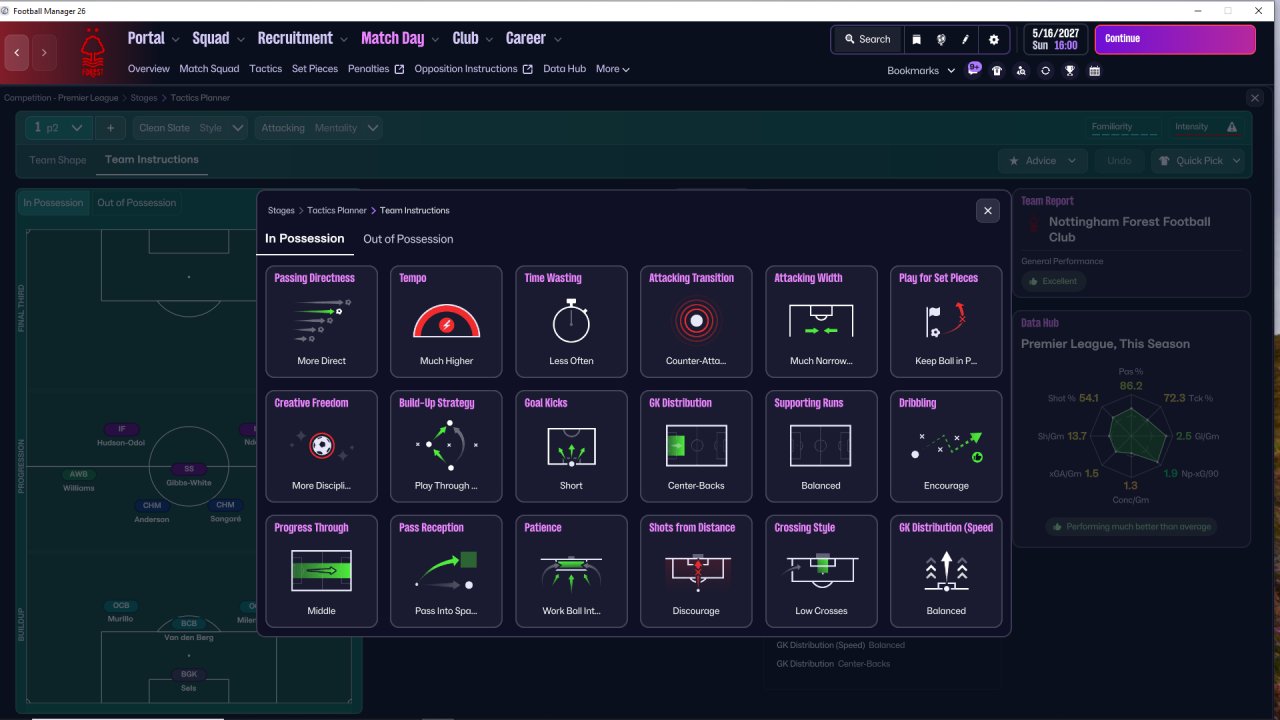Select the Team Instructions tab behind the popup
This screenshot has height=720, width=1280.
coord(152,160)
